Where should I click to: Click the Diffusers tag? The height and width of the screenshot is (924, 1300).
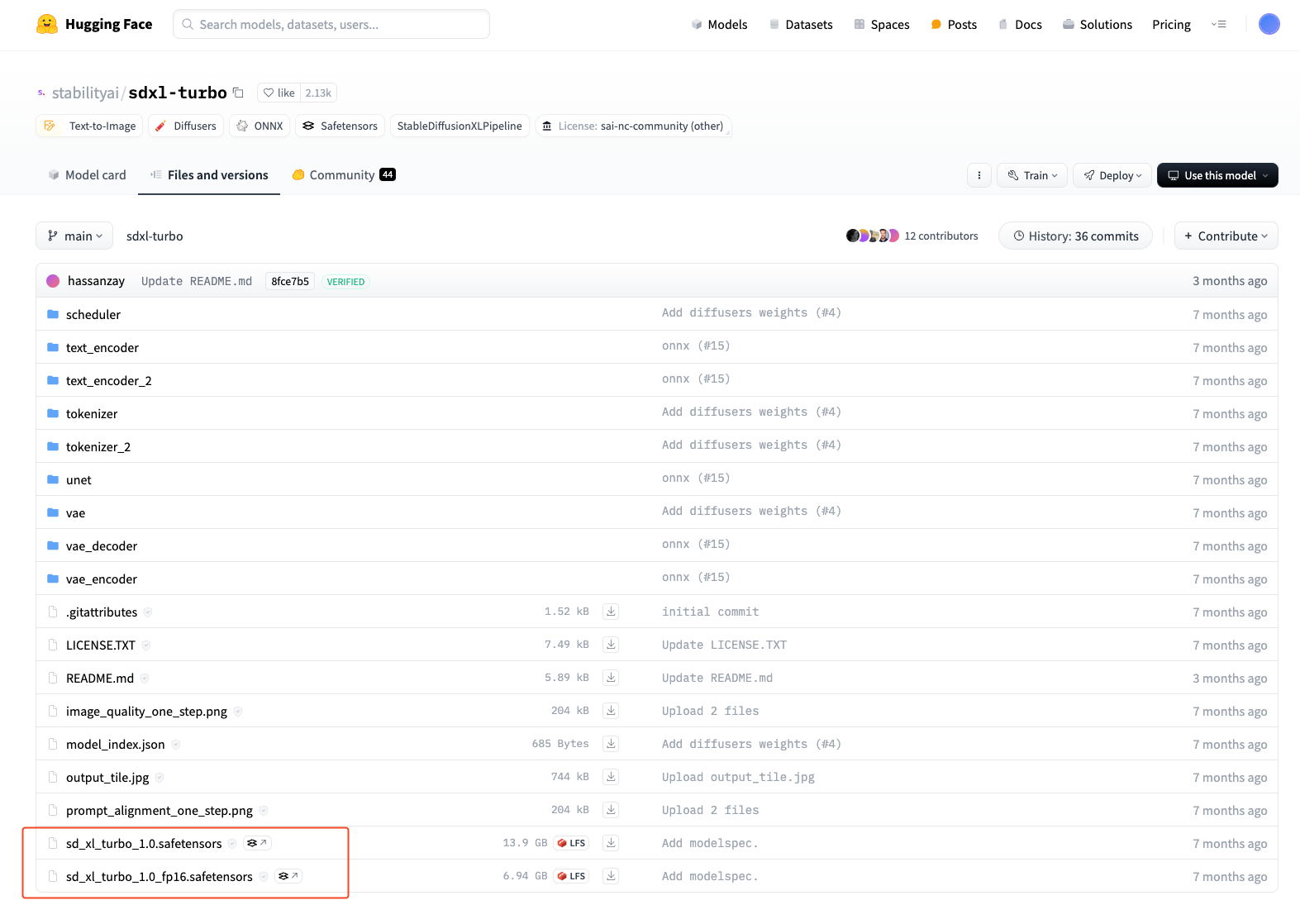tap(186, 126)
